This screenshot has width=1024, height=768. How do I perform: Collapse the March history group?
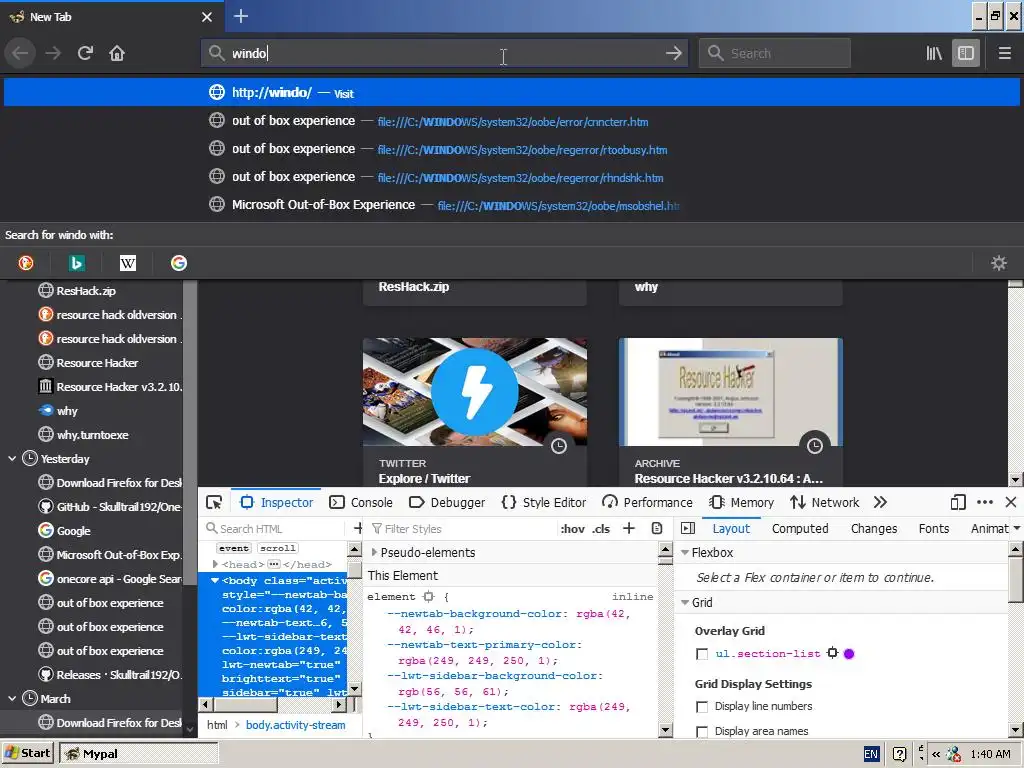click(12, 699)
